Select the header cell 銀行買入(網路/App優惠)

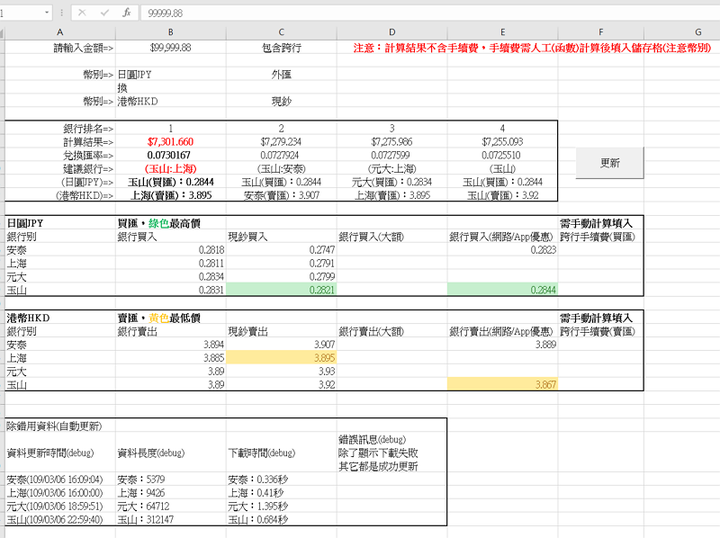(502, 236)
